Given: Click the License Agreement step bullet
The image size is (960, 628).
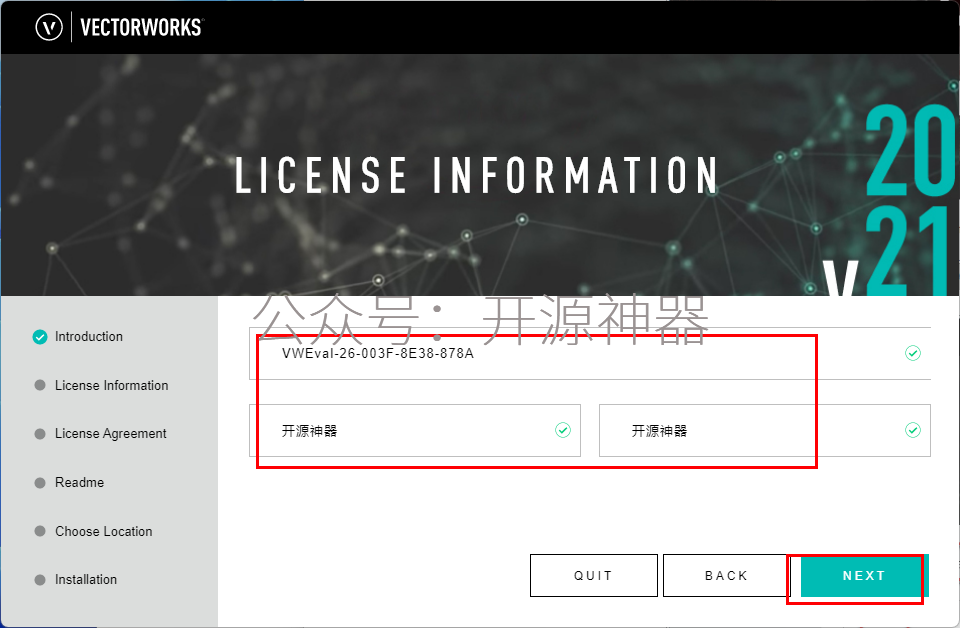Looking at the screenshot, I should [x=40, y=434].
